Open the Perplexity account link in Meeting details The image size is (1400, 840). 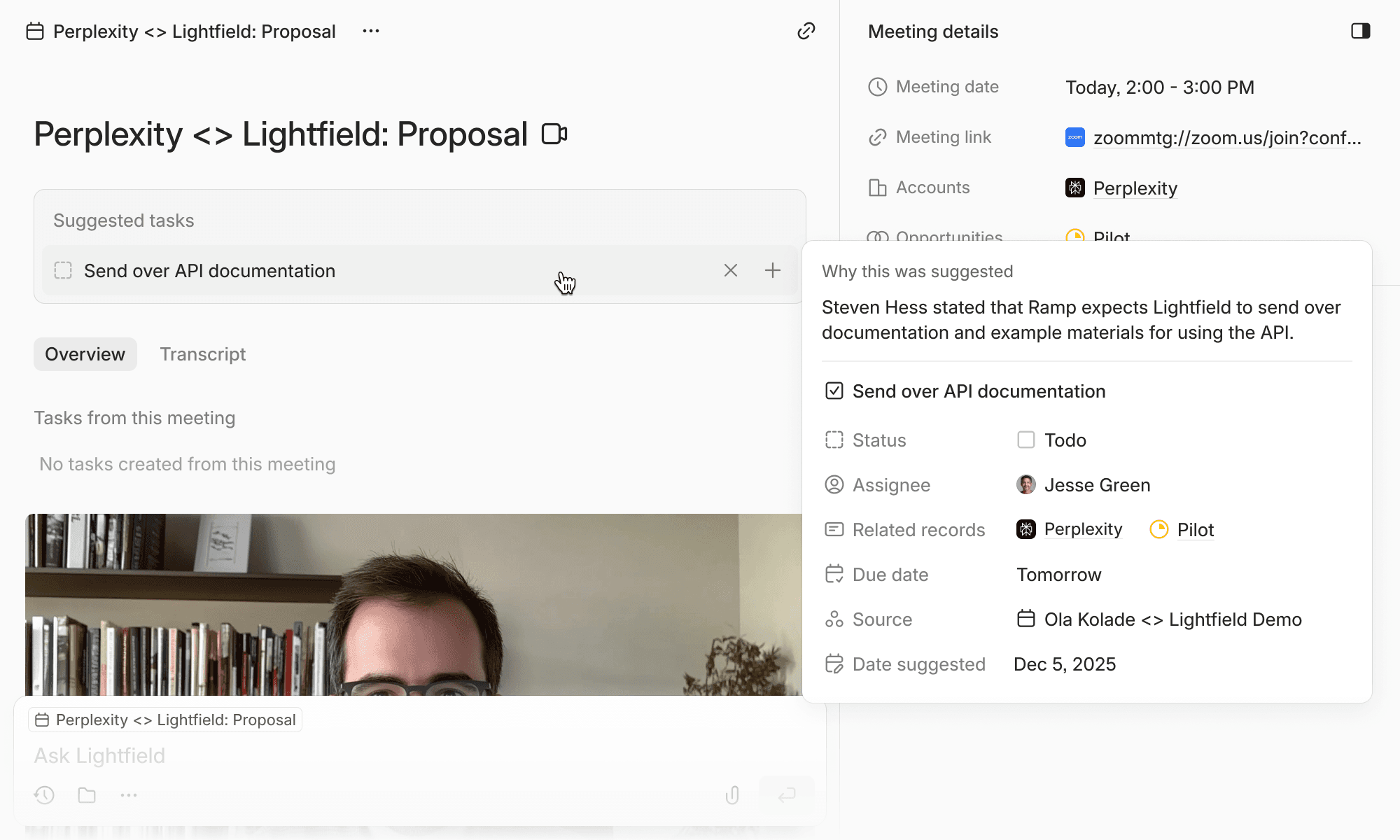click(1135, 188)
